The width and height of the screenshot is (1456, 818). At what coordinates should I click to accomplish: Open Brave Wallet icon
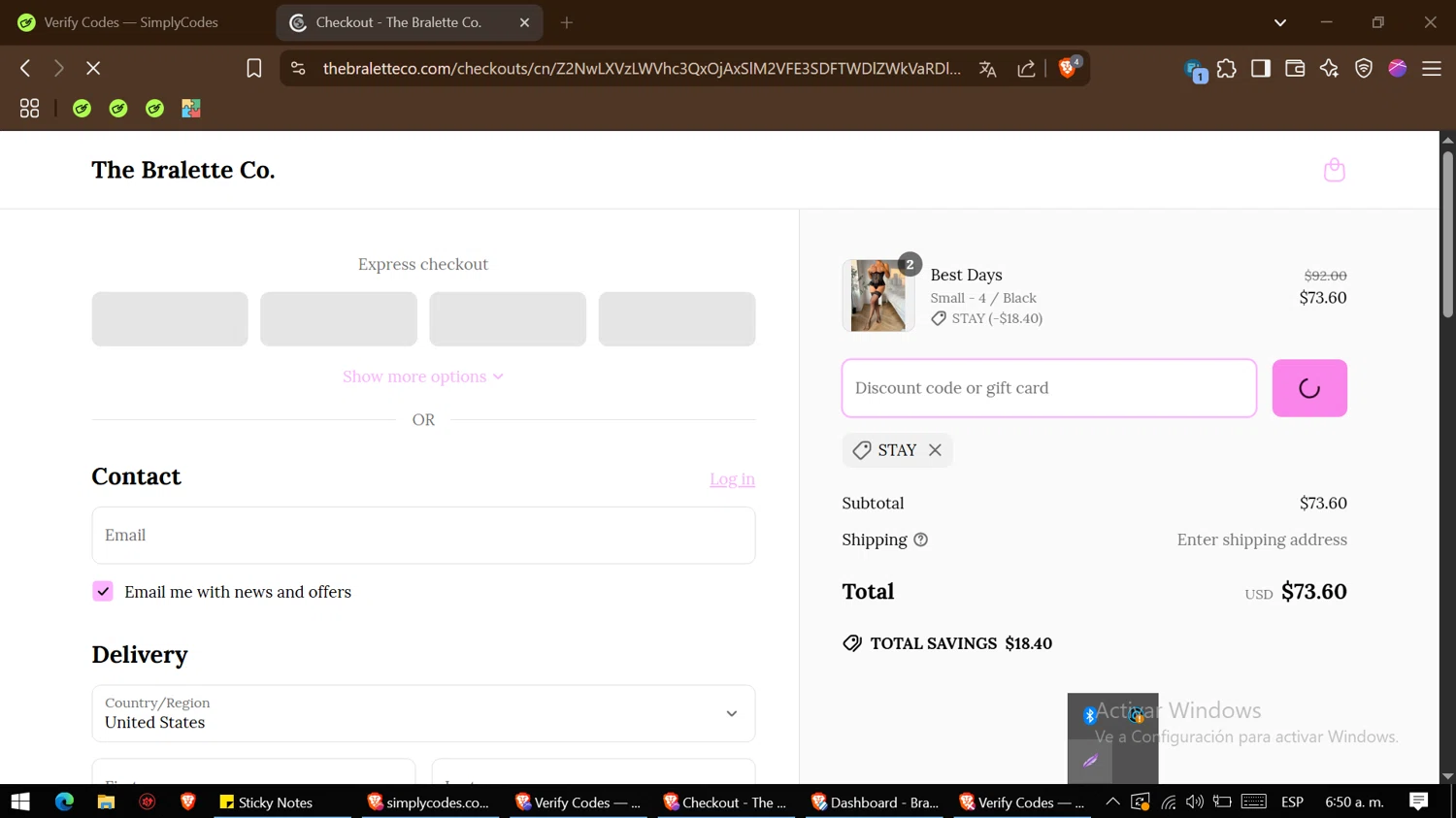pos(1295,68)
